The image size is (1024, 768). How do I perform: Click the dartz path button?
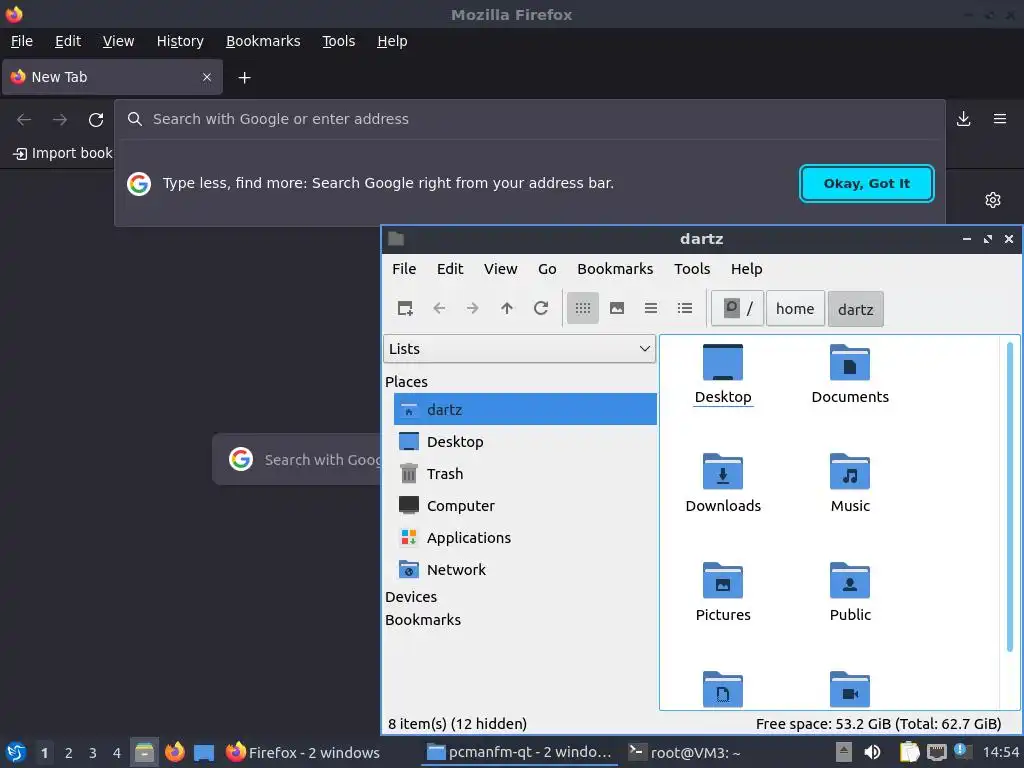856,309
